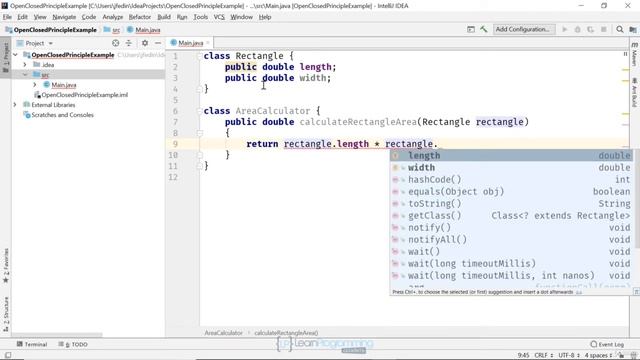Click the OpenClosedPrincipleExample breadcrumb in the navigation bar
Screen dimensions: 640x360
51,30
